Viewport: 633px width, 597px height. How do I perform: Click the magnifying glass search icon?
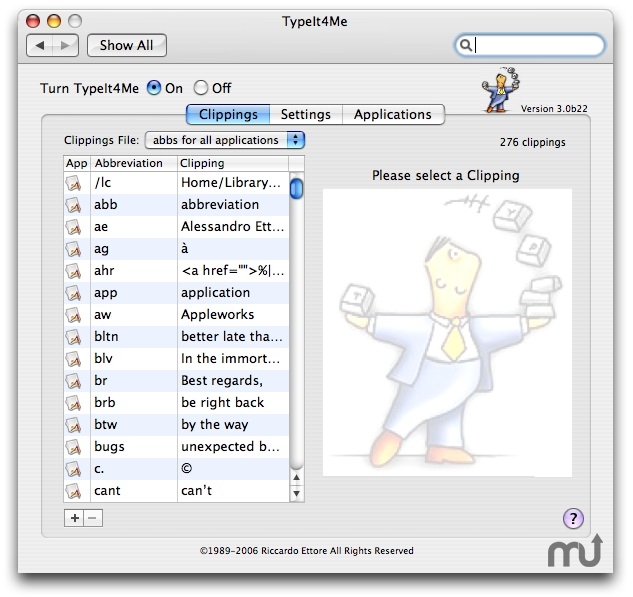point(465,45)
